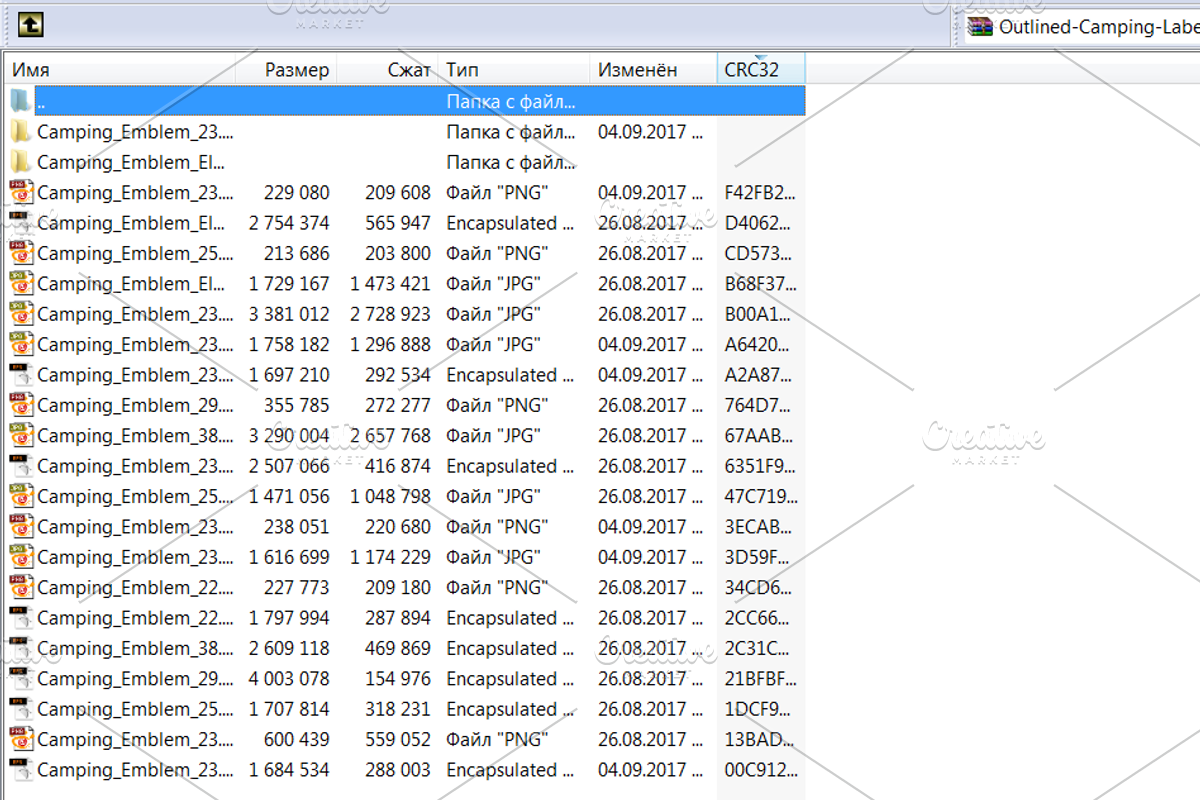
Task: Click the CRC32 value 00C912...
Action: (x=760, y=770)
